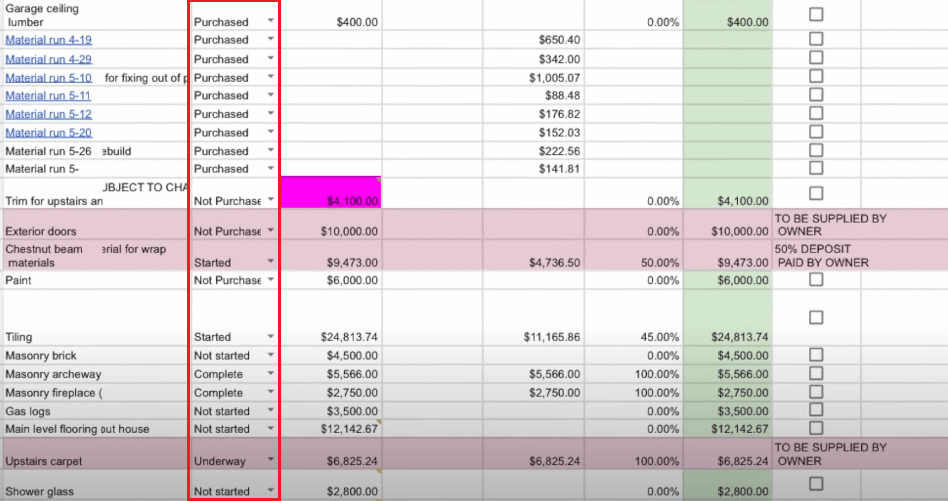Image resolution: width=948 pixels, height=501 pixels.
Task: Open status dropdown for Garage ceiling lumber
Action: click(270, 21)
